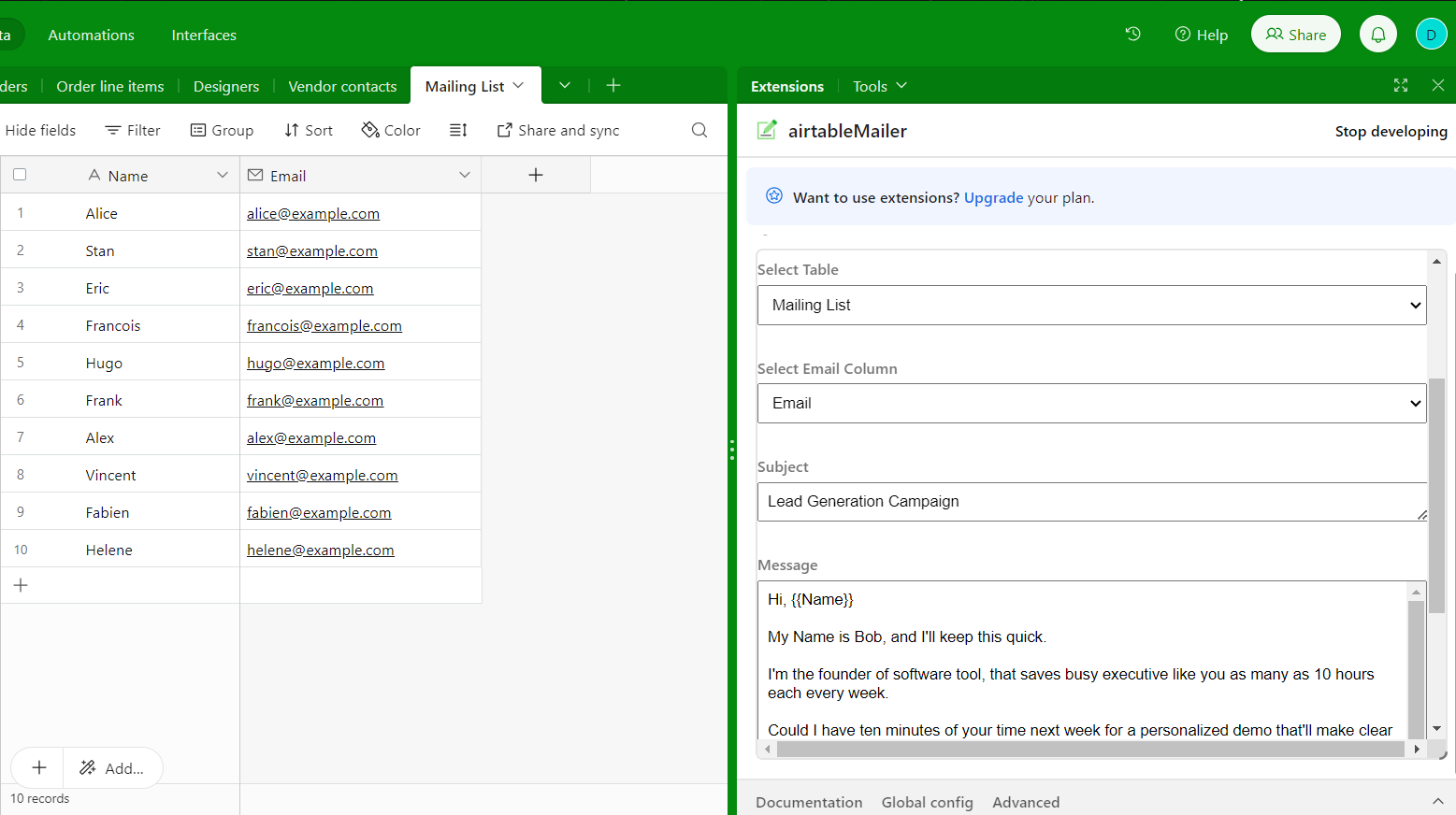The width and height of the screenshot is (1456, 815).
Task: Toggle select all records checkbox
Action: pyautogui.click(x=20, y=175)
